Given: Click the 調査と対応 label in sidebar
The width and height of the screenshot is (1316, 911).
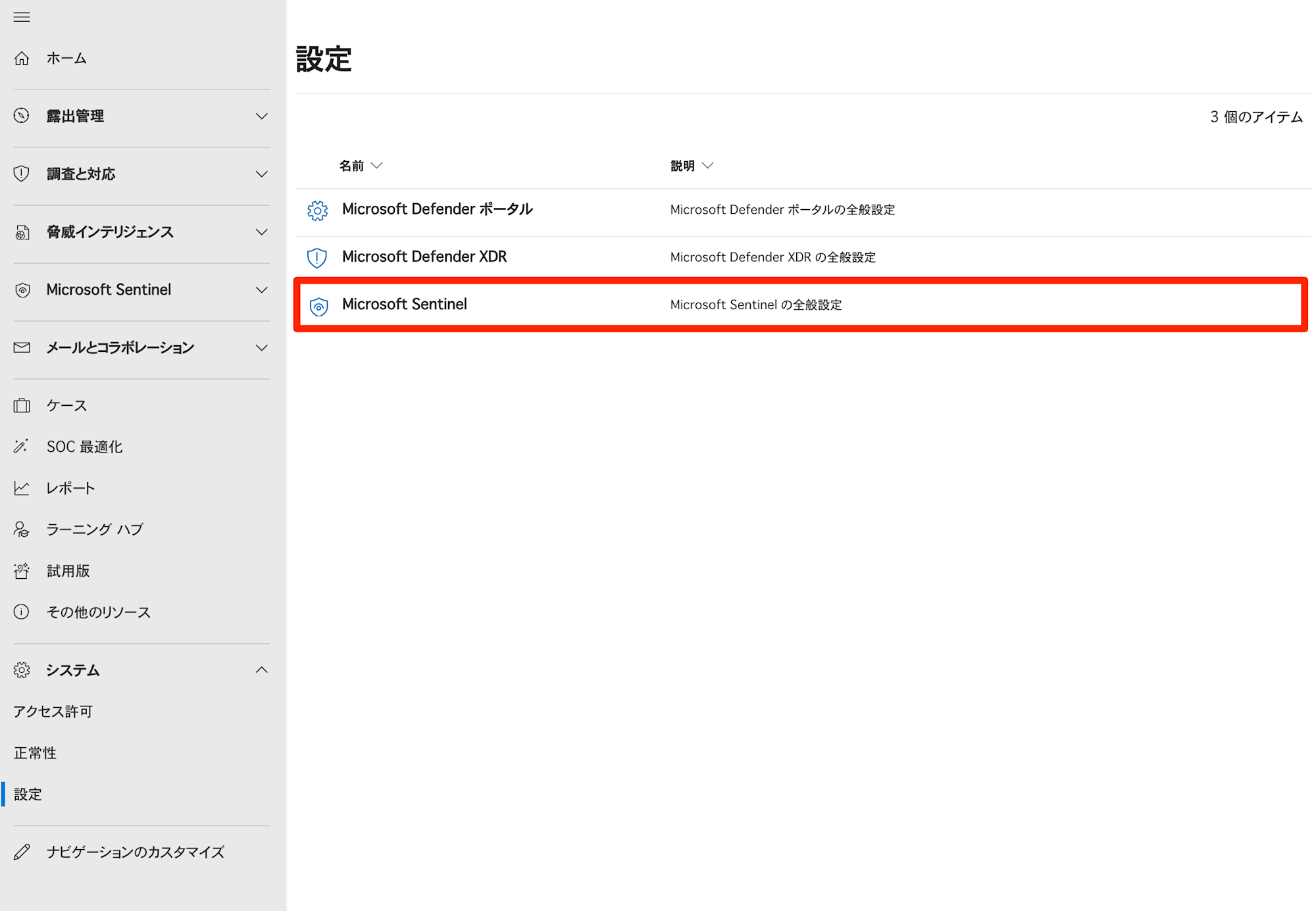Looking at the screenshot, I should point(81,174).
